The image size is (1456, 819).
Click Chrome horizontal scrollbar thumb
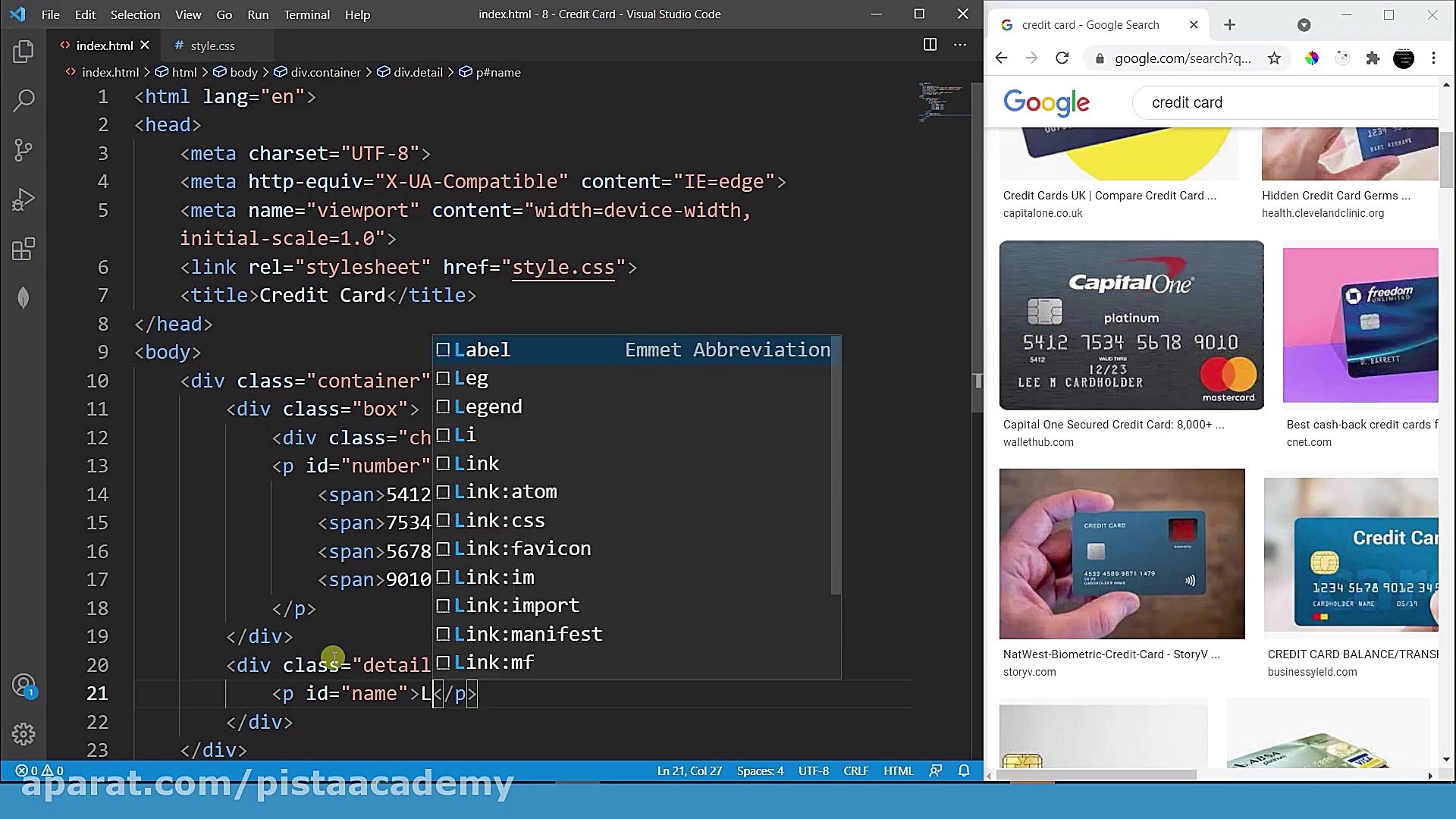[1097, 775]
